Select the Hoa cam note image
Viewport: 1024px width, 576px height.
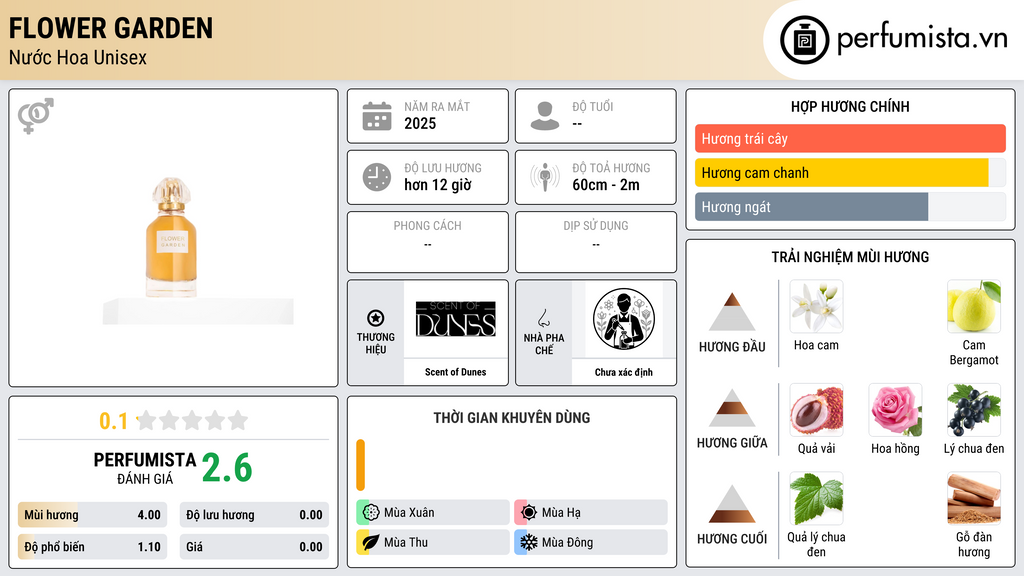(x=816, y=307)
